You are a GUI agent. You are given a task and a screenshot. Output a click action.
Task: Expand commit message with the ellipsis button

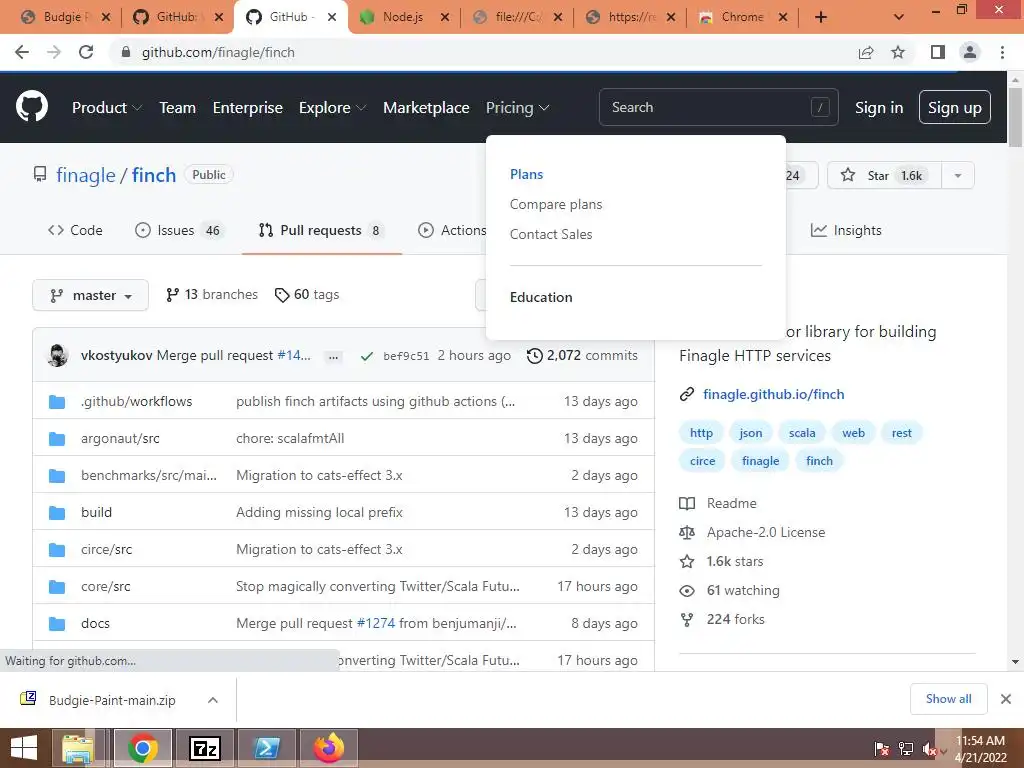pyautogui.click(x=334, y=357)
